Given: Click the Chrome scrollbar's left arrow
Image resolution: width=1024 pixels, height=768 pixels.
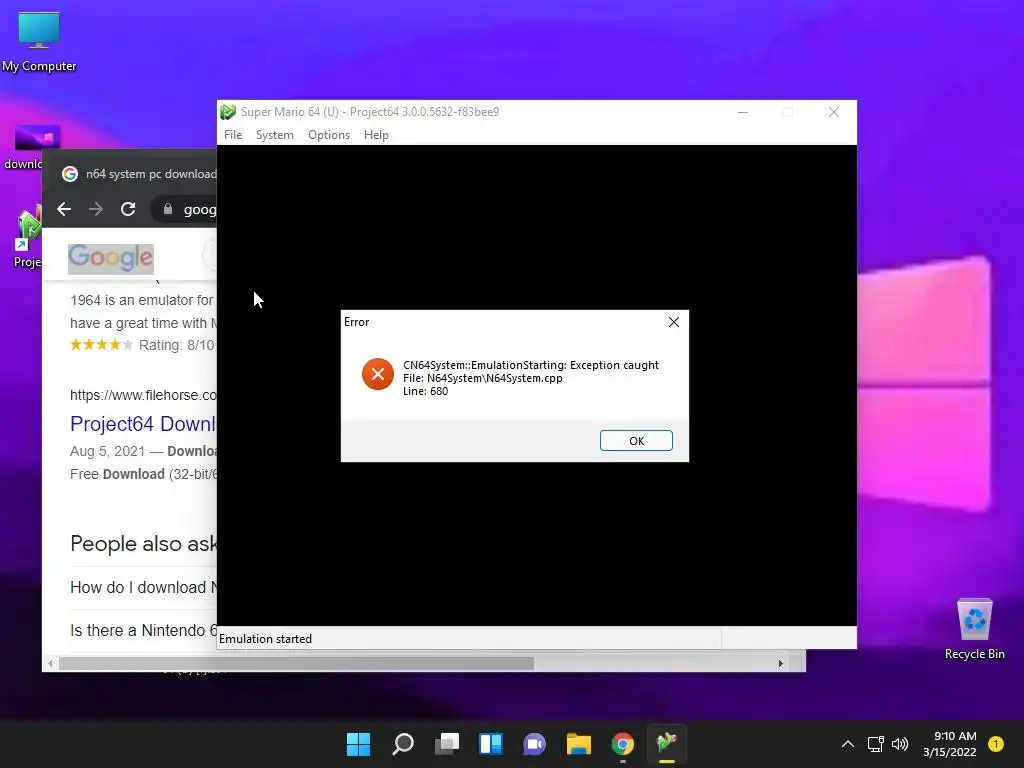Looking at the screenshot, I should click(50, 664).
